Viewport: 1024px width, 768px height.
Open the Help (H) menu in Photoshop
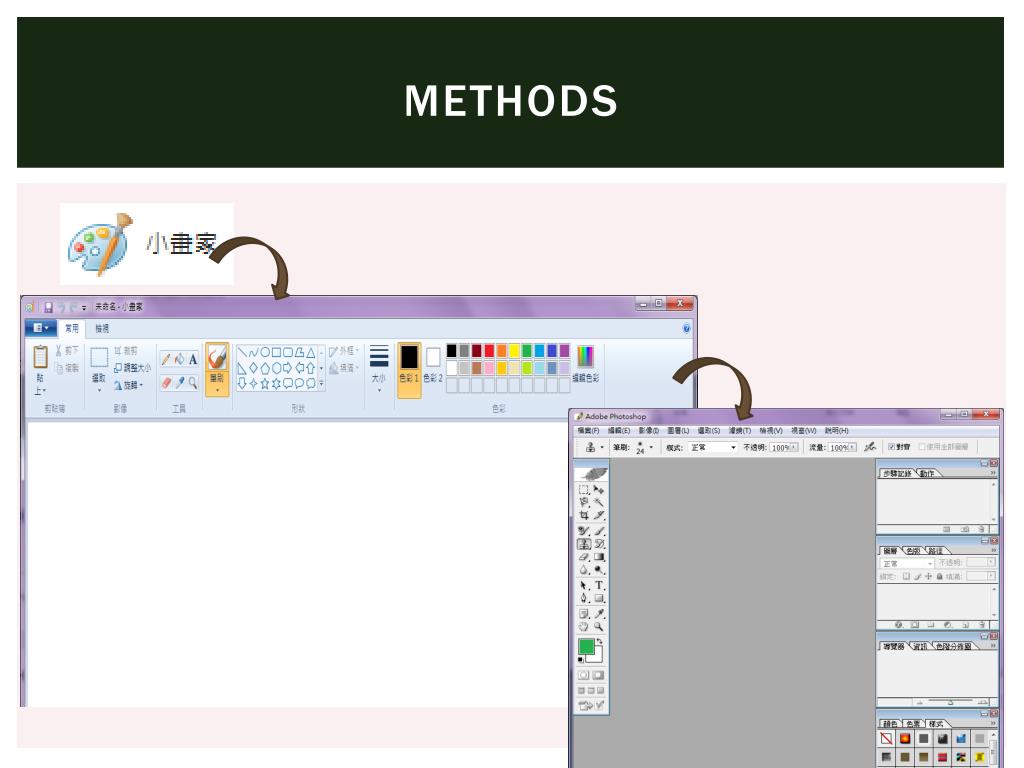[x=836, y=431]
